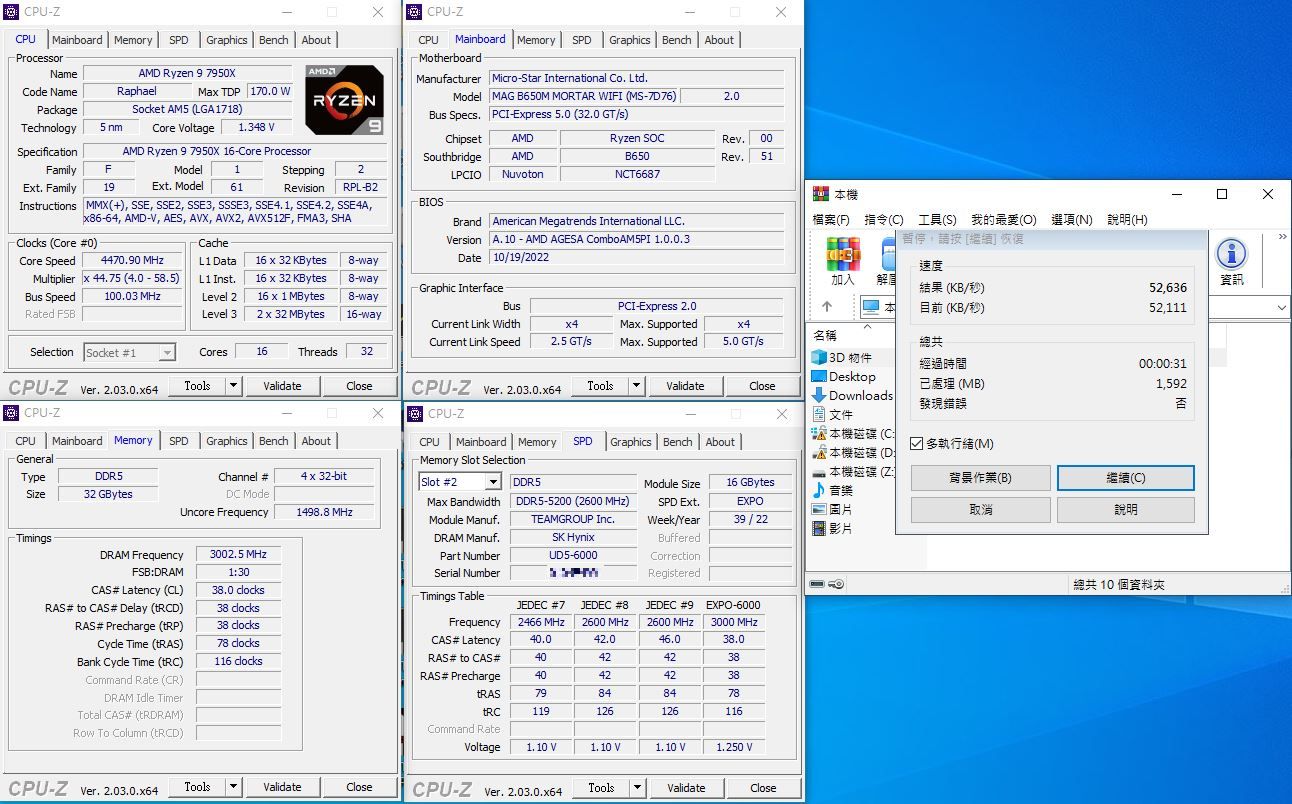1292x804 pixels.
Task: Click the CPU-Z title icon of CPU window
Action: (x=12, y=12)
